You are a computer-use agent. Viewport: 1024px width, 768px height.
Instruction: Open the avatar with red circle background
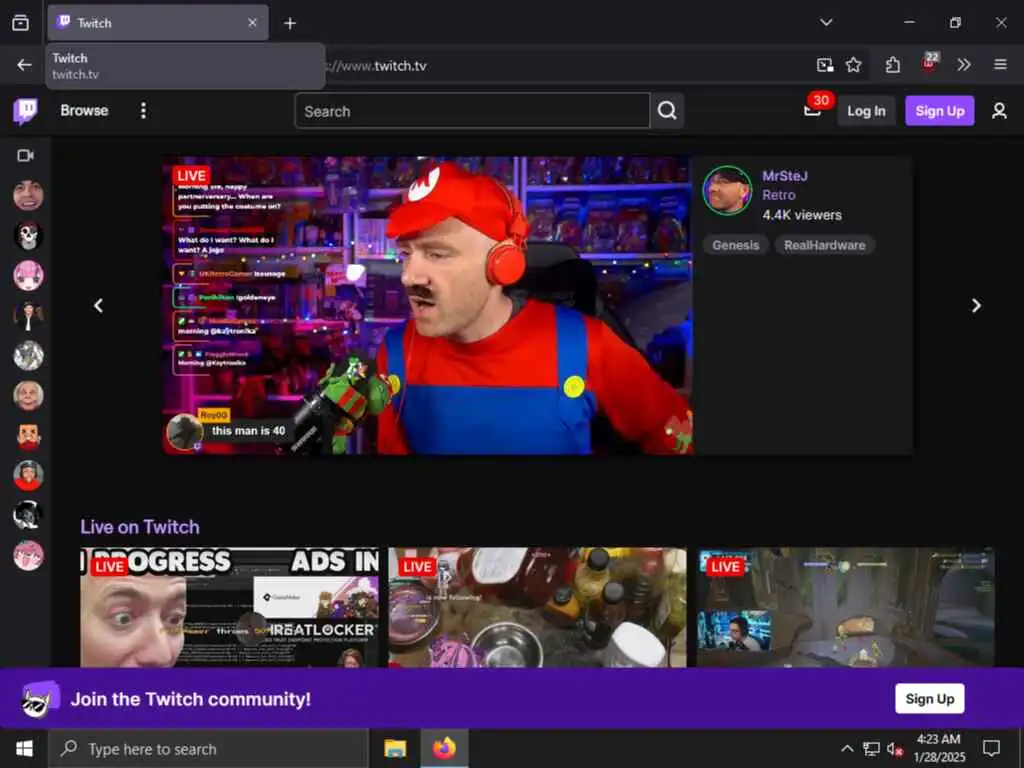click(28, 475)
